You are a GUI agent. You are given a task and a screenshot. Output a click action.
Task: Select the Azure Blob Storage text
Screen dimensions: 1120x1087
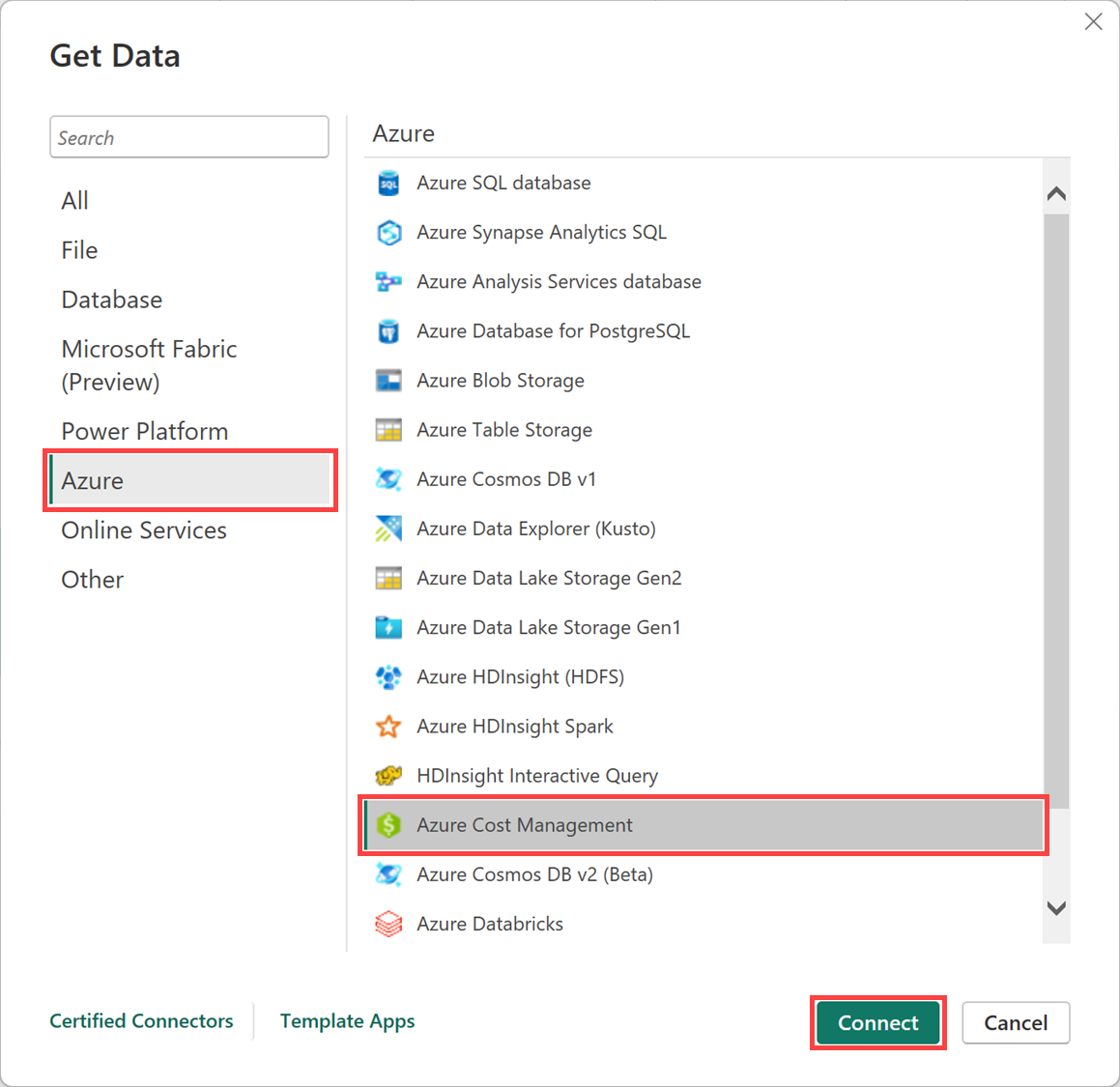pyautogui.click(x=500, y=381)
